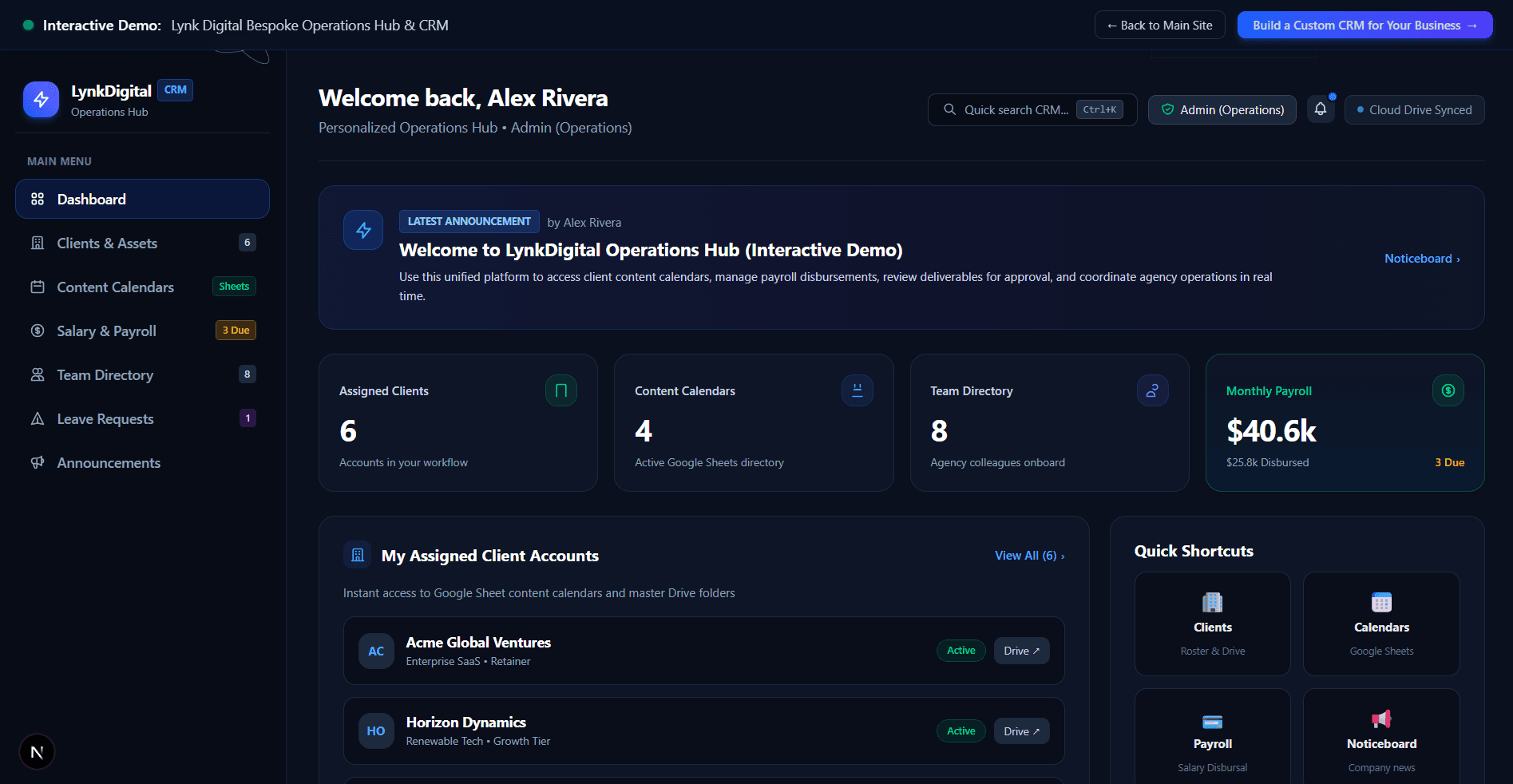The width and height of the screenshot is (1513, 784).
Task: Click Back to Main Site button
Action: 1159,26
